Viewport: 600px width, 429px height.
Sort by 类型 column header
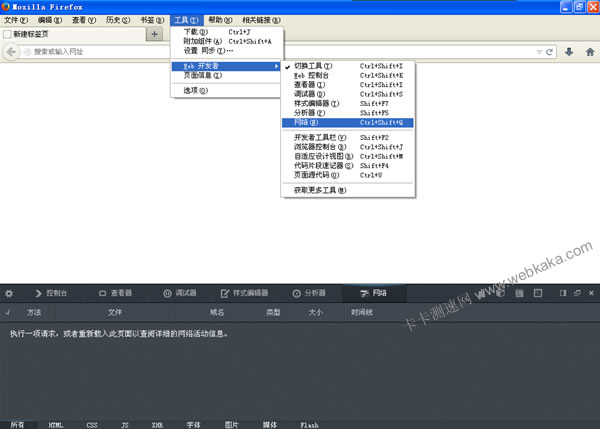coord(273,312)
